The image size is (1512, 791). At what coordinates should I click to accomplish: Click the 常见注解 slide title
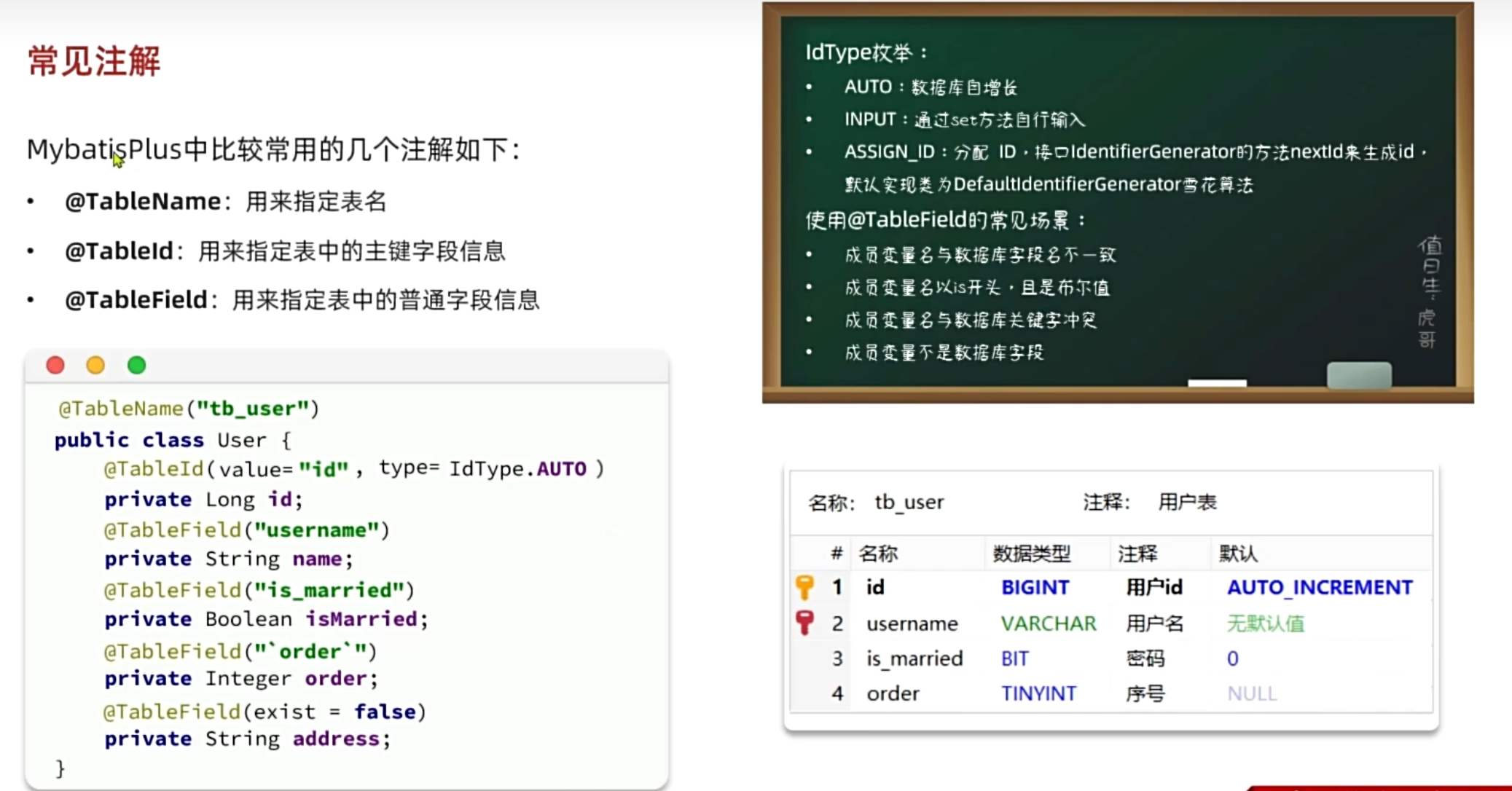[x=94, y=60]
